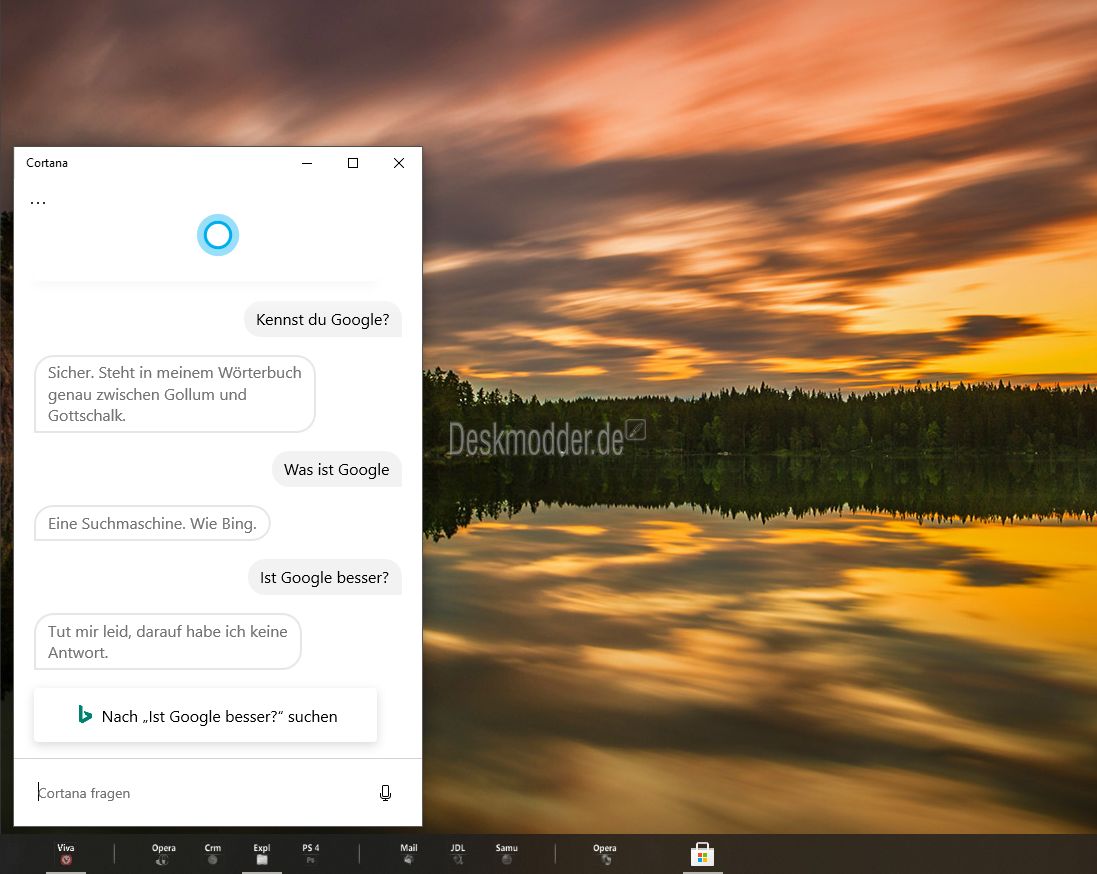The image size is (1097, 874).
Task: Open the Mail taskbar item
Action: [x=409, y=854]
